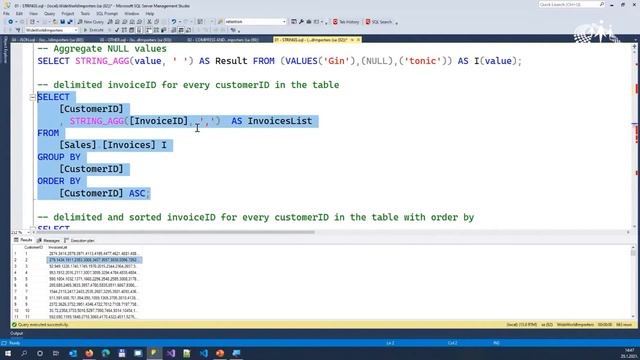Toggle Include Actual Execution Plan
This screenshot has width=640, height=360.
point(149,30)
